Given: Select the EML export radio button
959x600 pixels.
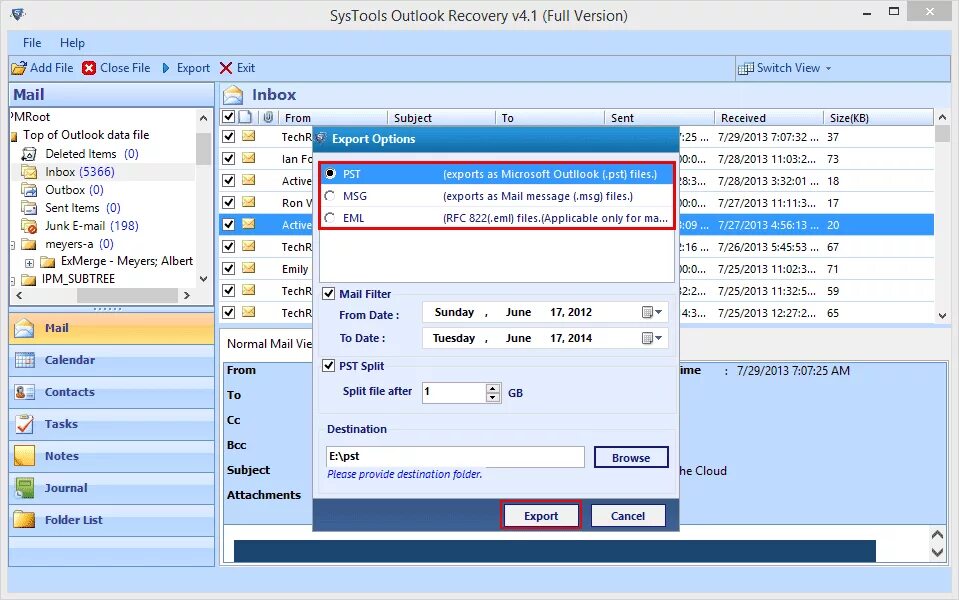Looking at the screenshot, I should click(x=330, y=218).
